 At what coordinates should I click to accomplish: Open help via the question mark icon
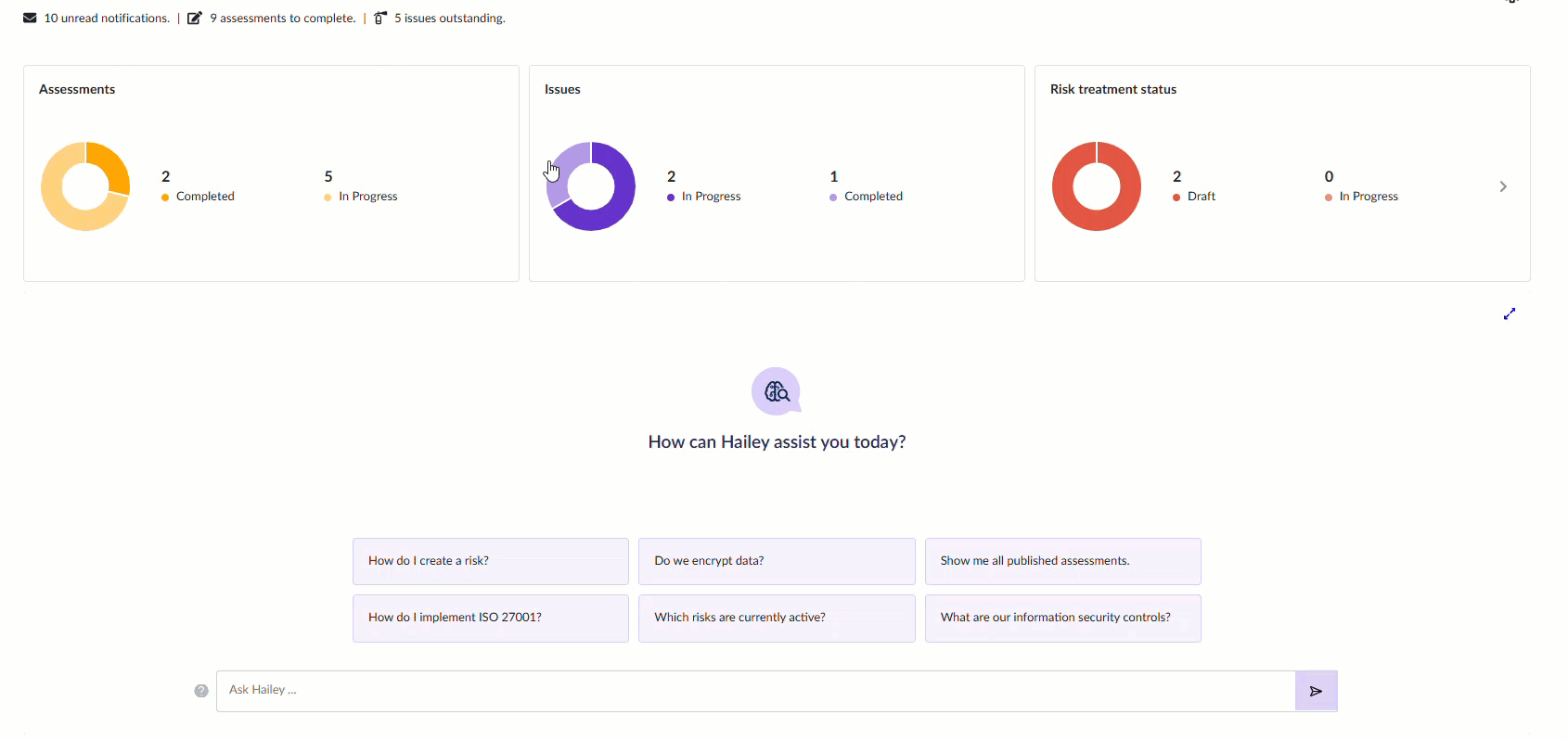pos(201,690)
